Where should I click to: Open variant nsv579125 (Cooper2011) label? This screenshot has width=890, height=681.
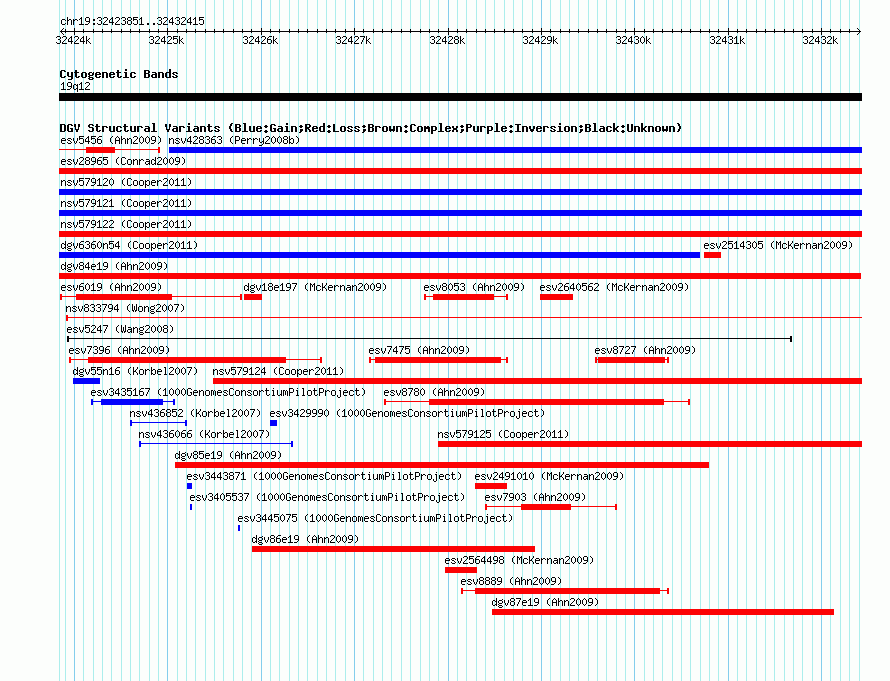(503, 434)
